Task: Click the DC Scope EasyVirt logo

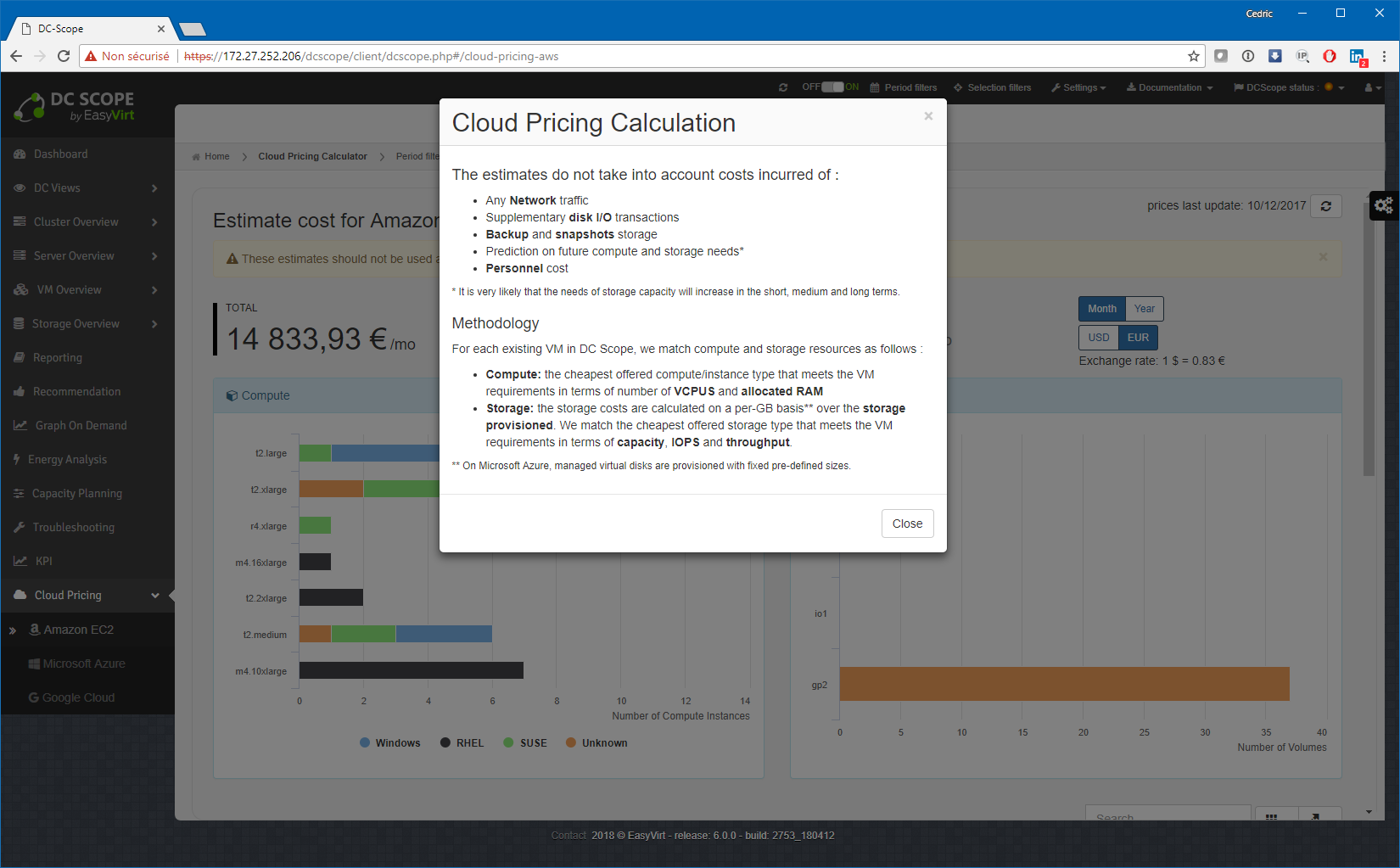Action: (x=75, y=107)
